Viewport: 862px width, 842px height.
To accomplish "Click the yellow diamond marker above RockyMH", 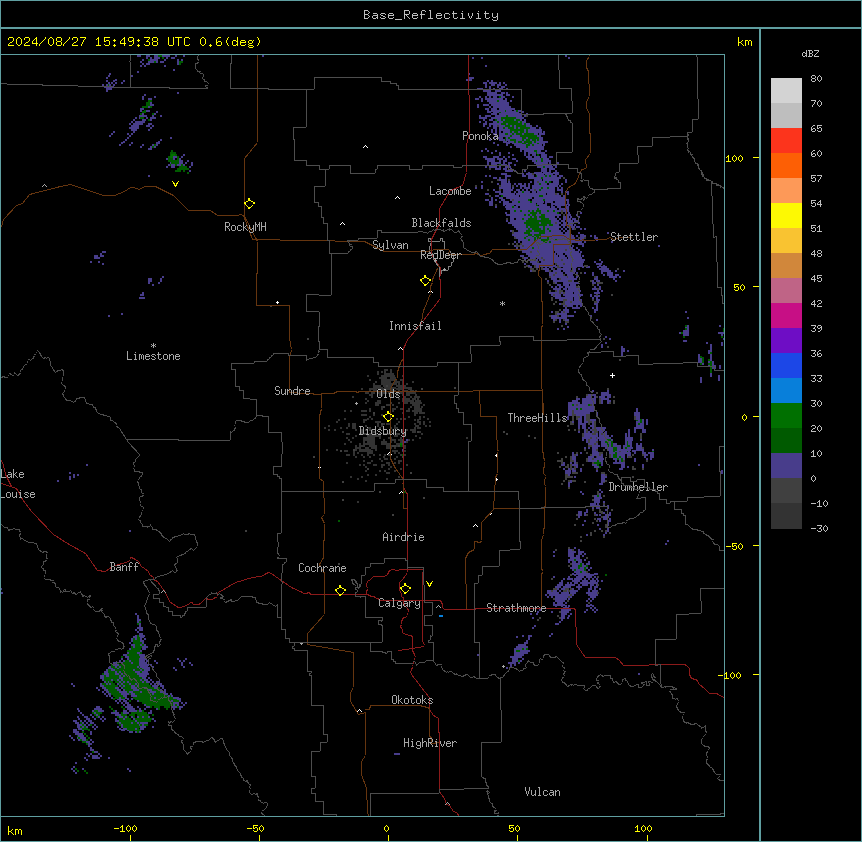I will [x=250, y=204].
